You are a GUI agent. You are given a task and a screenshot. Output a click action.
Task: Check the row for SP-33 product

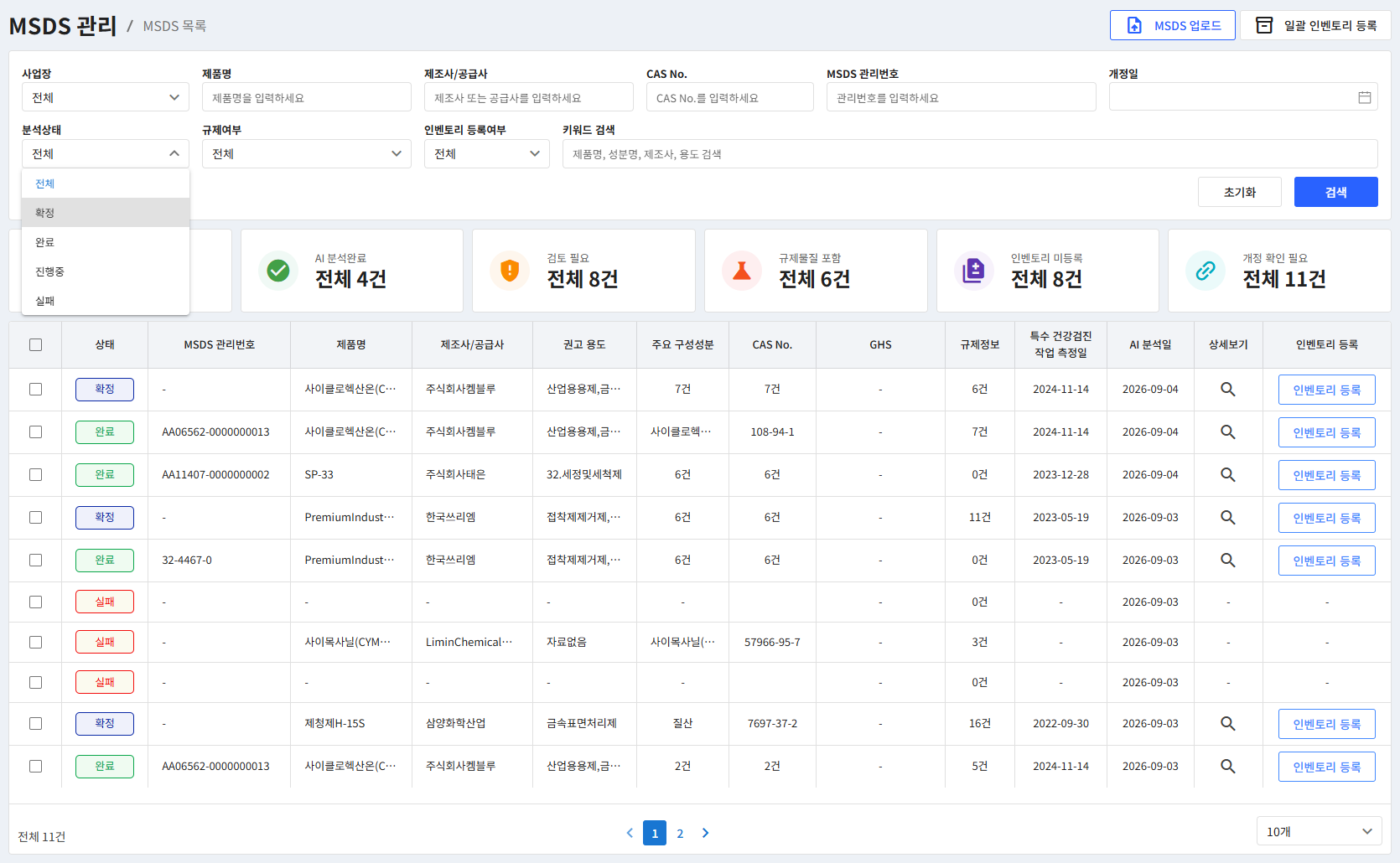pos(35,474)
